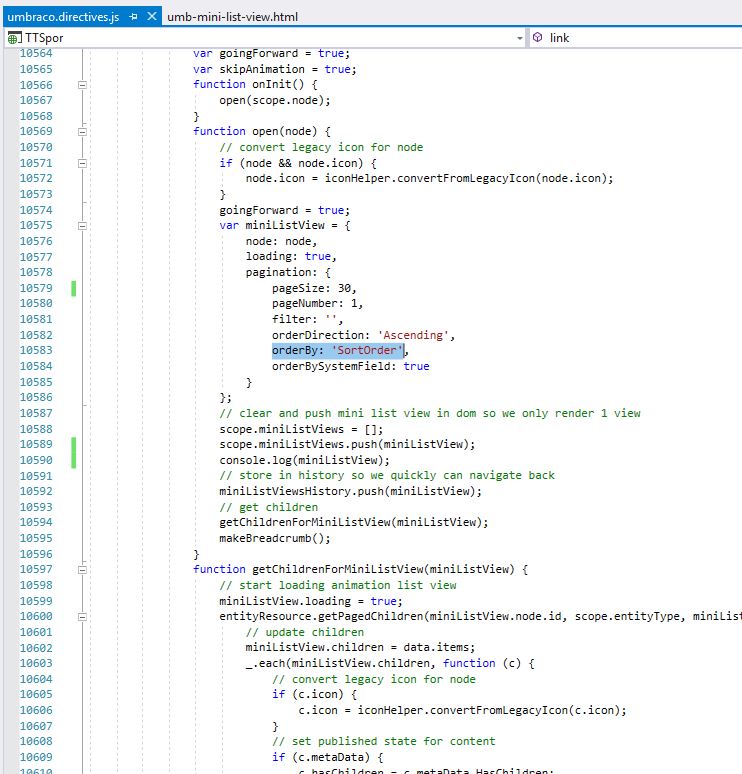Click '// convert legacy icon for node' at line 10570
The height and width of the screenshot is (774, 742).
pos(321,147)
